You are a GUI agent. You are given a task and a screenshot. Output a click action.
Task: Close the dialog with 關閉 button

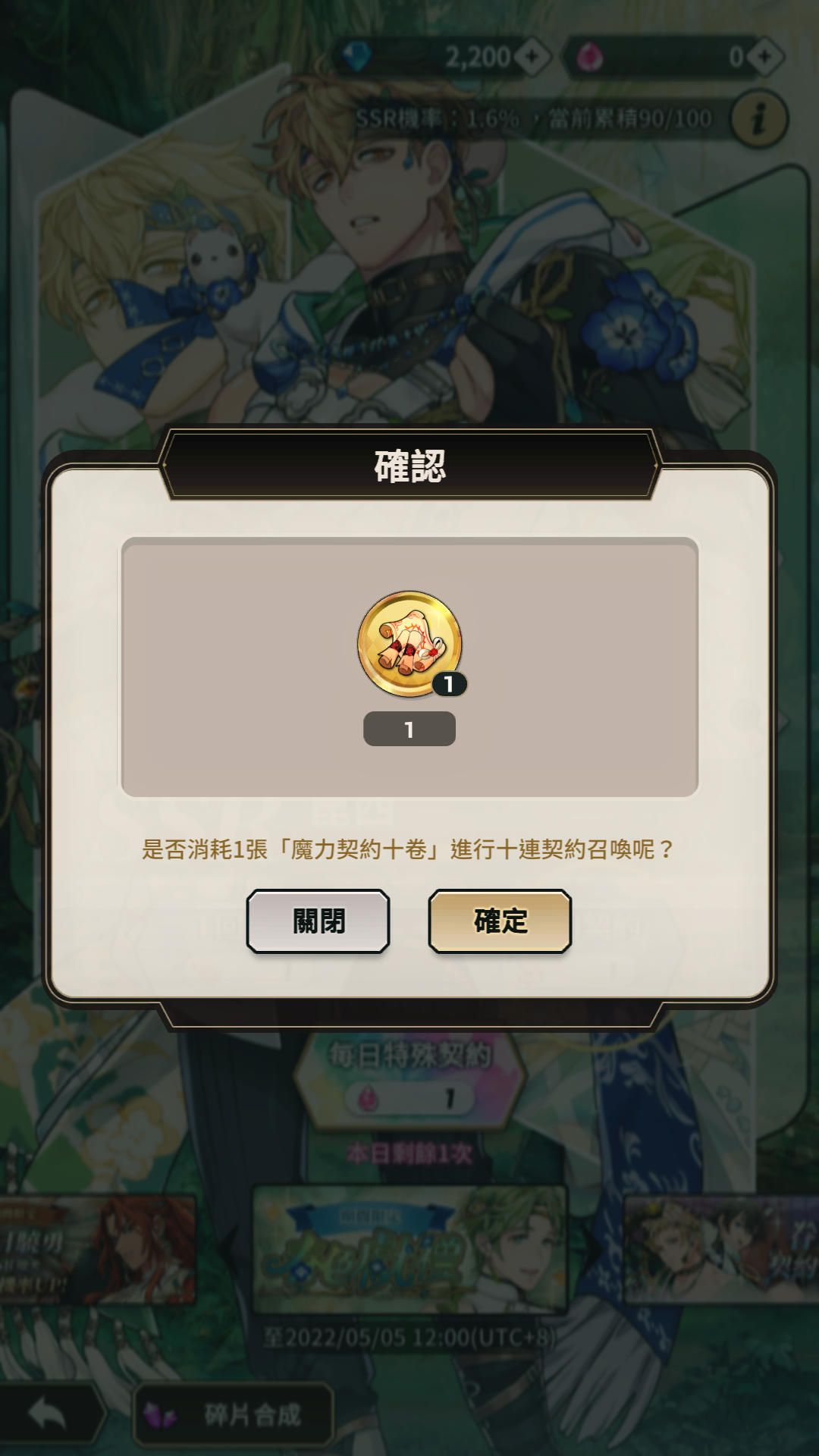(318, 921)
